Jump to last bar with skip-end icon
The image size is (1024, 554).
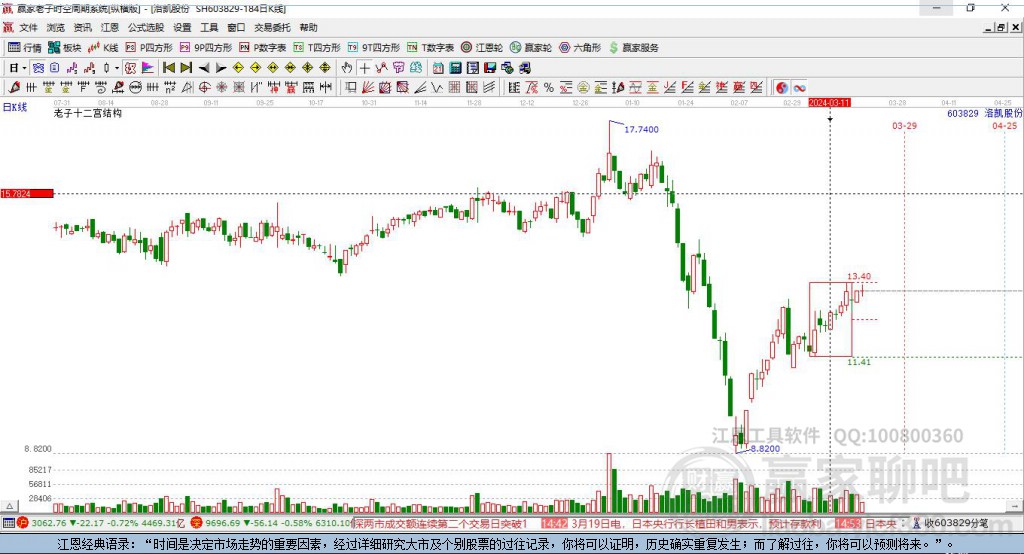point(186,68)
